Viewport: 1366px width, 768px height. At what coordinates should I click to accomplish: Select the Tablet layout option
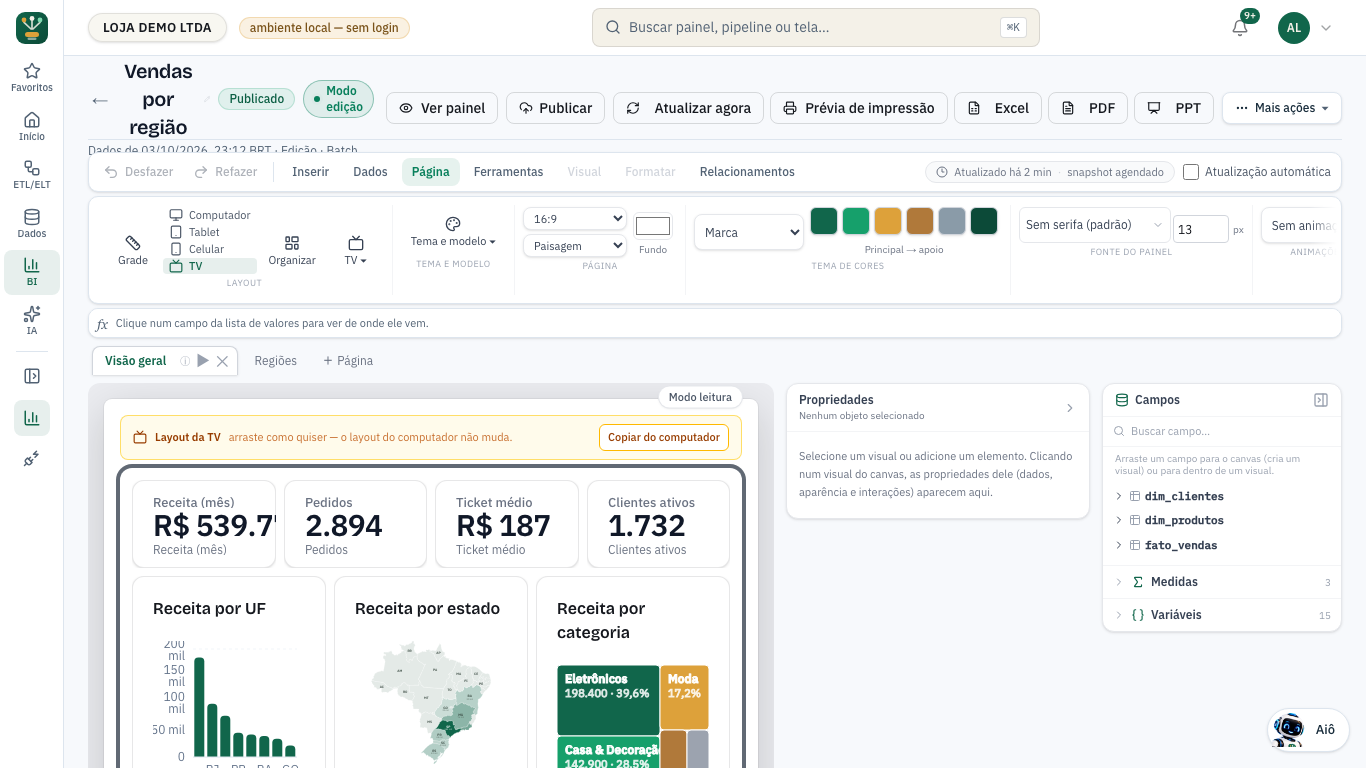tap(210, 232)
